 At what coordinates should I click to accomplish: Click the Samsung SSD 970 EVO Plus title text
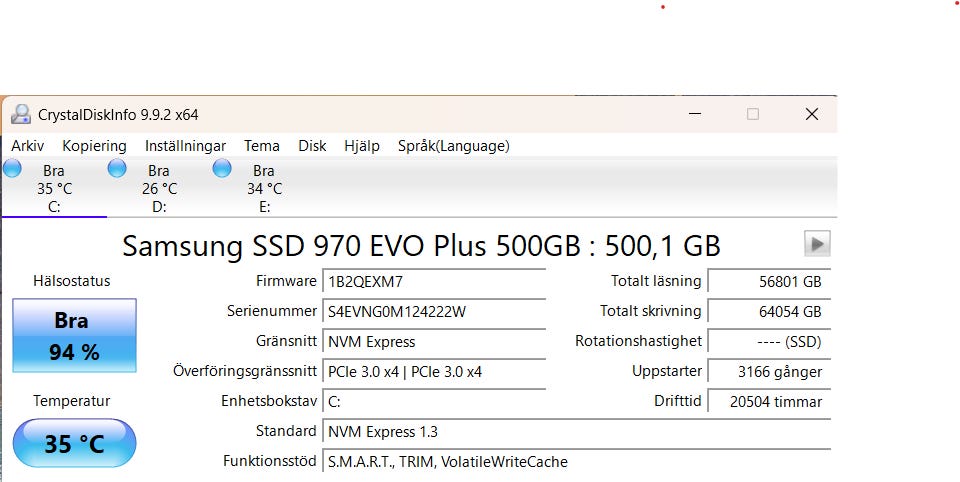tap(421, 246)
